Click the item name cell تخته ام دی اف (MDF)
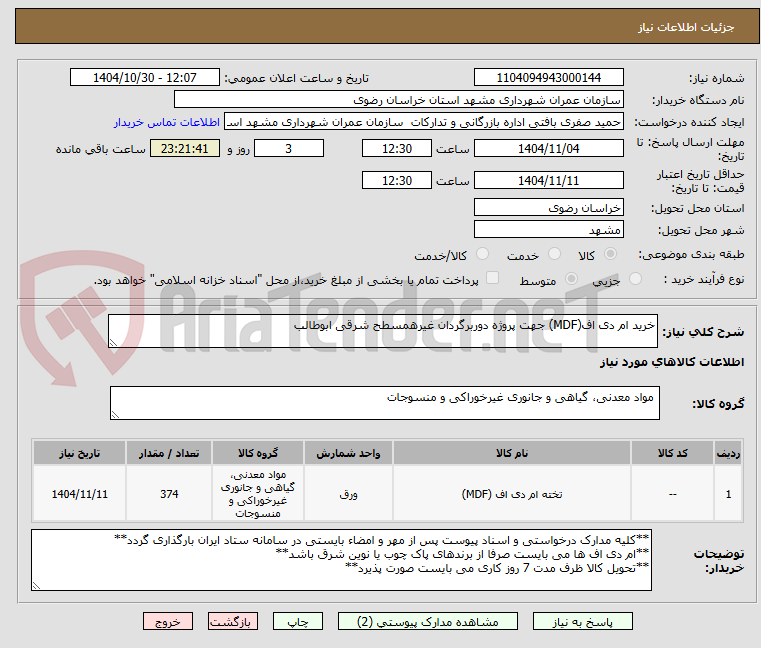 coord(512,494)
